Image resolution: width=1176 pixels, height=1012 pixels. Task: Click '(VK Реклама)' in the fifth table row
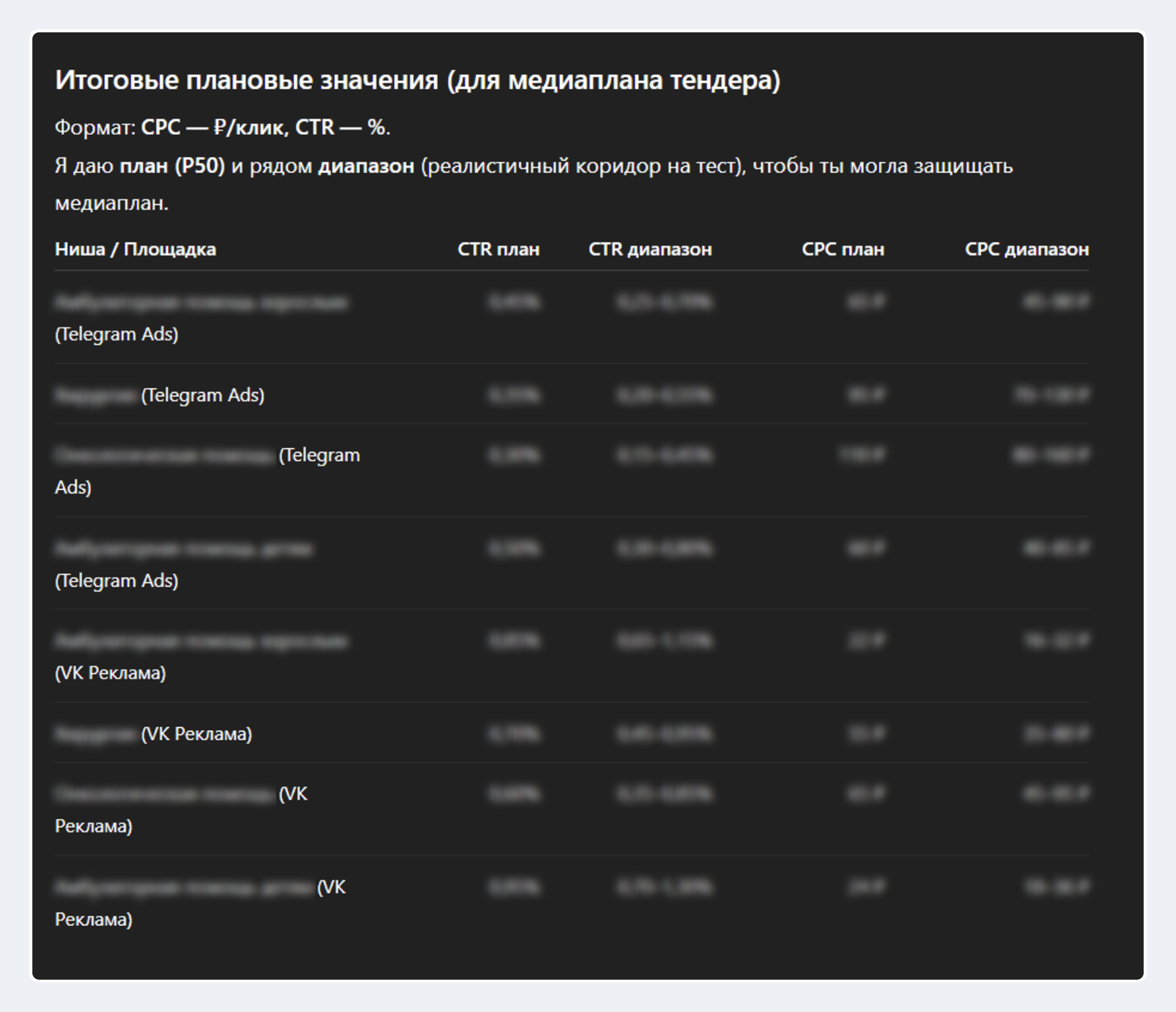pos(110,673)
